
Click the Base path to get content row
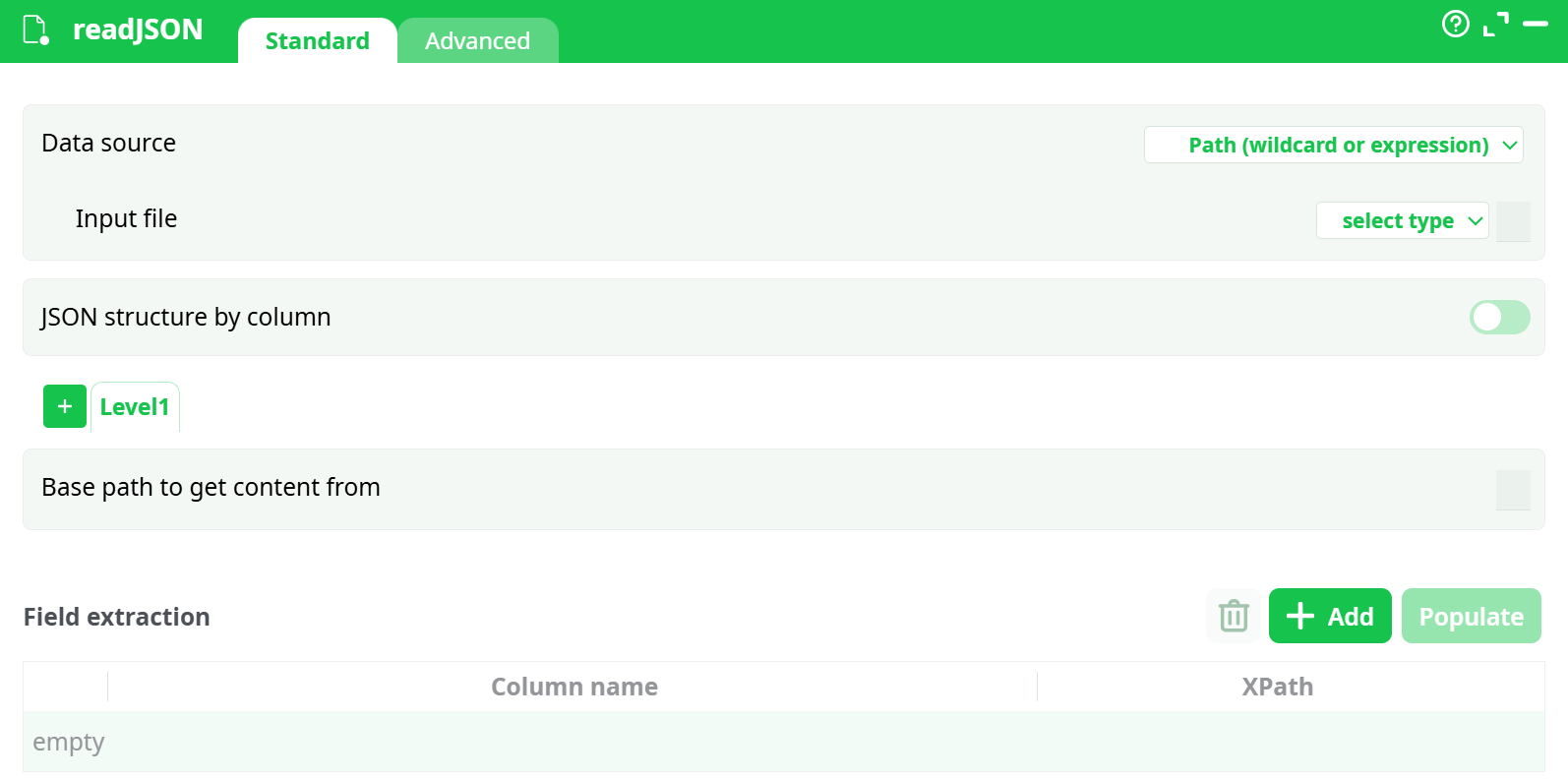689,489
